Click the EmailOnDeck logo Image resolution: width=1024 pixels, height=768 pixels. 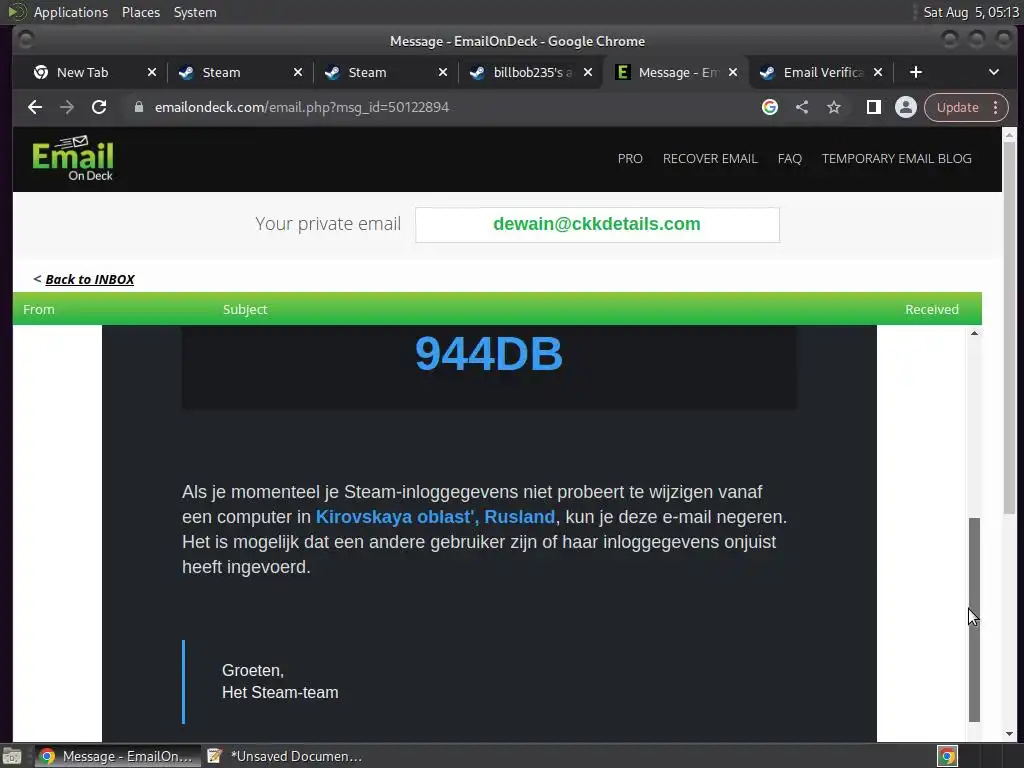coord(72,158)
